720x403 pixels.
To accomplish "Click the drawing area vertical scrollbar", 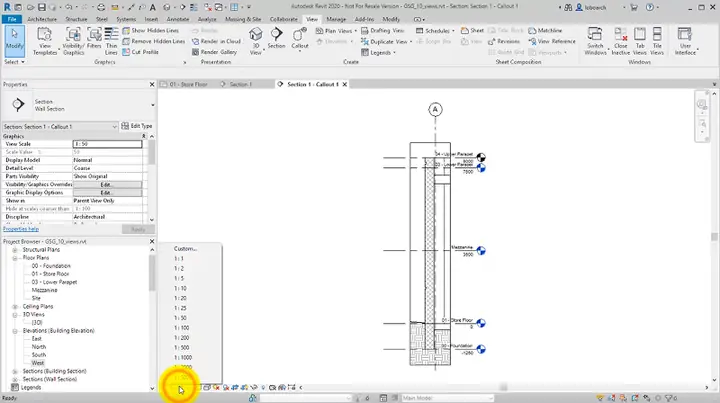I will click(x=714, y=237).
